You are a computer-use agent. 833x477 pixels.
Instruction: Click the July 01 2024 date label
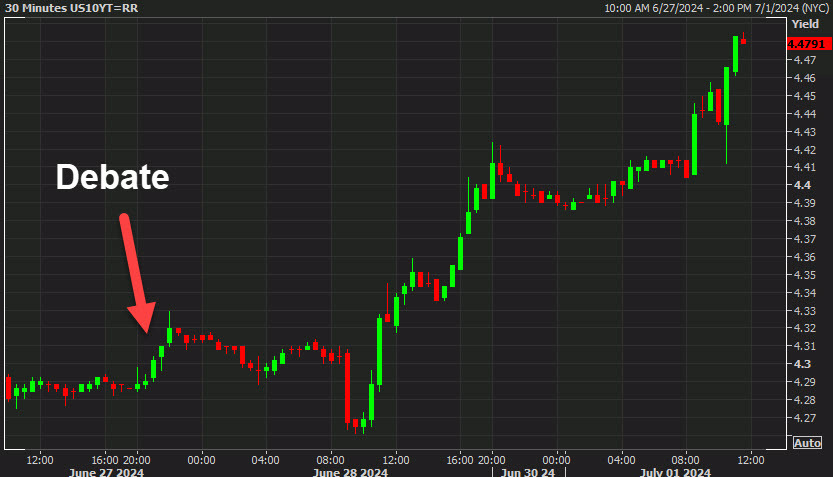[675, 472]
